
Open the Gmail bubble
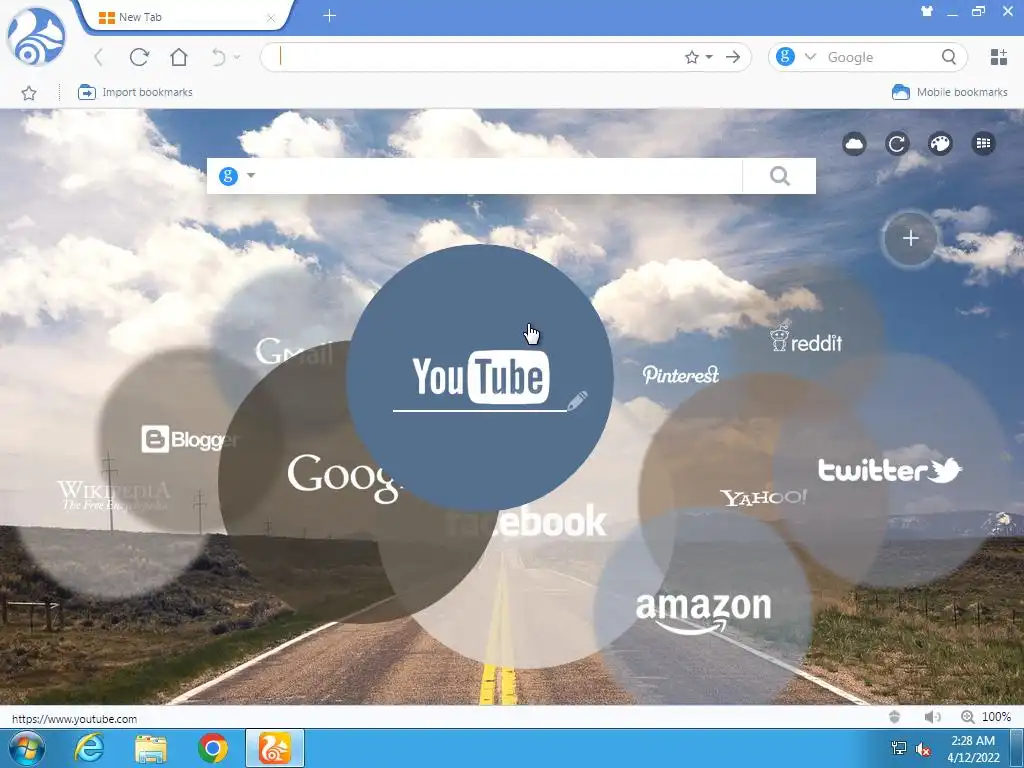click(x=294, y=352)
